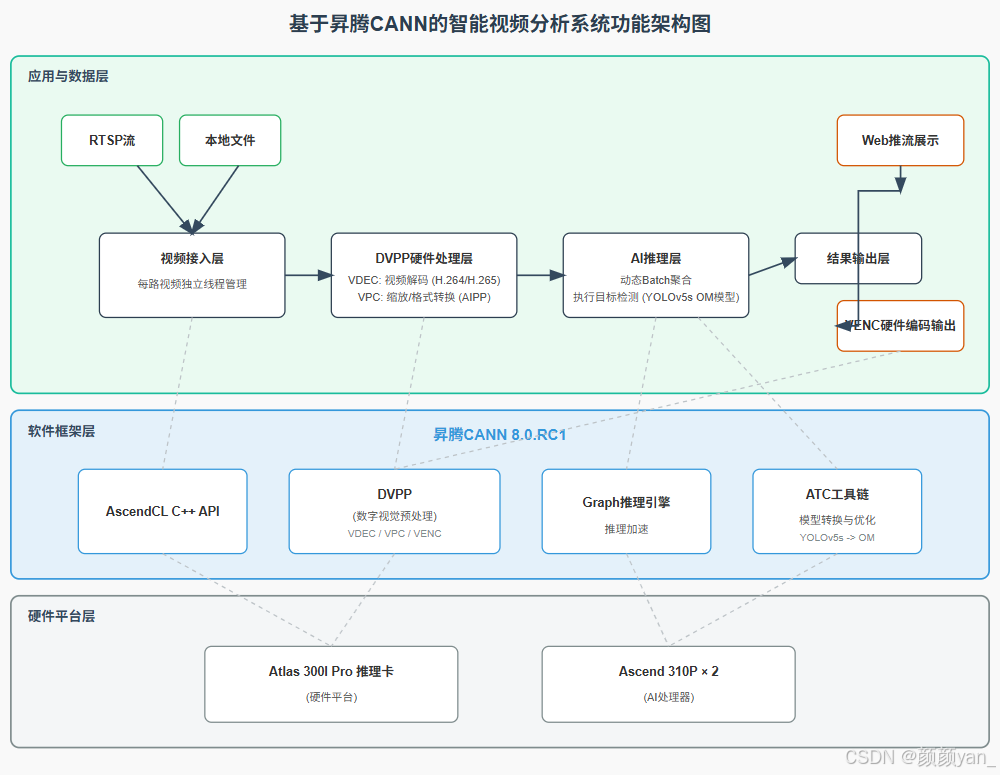Screen dimensions: 1000x775
Task: Select the VENC硬件编码输出 box
Action: [901, 326]
